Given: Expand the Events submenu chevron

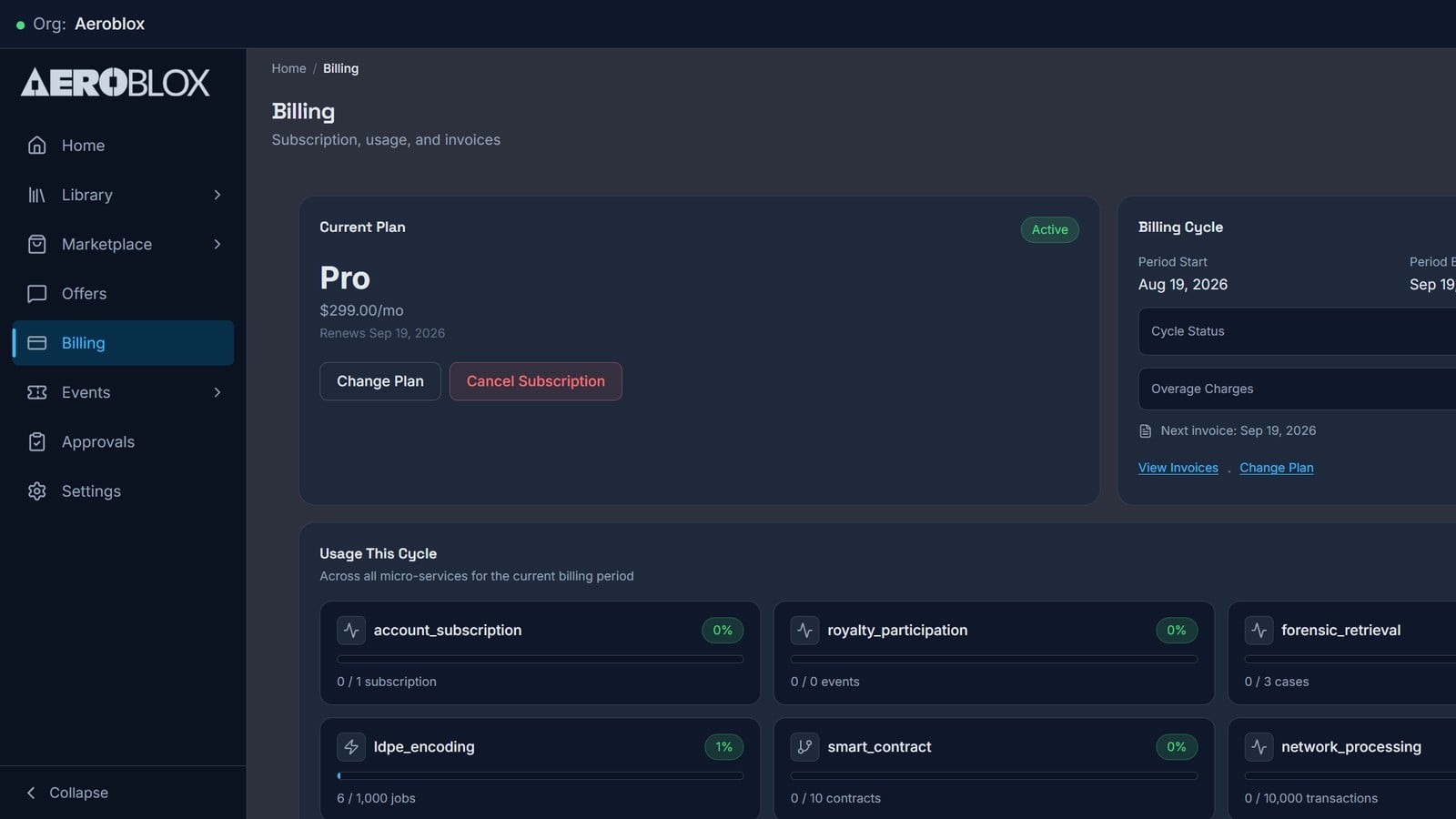Looking at the screenshot, I should [217, 392].
